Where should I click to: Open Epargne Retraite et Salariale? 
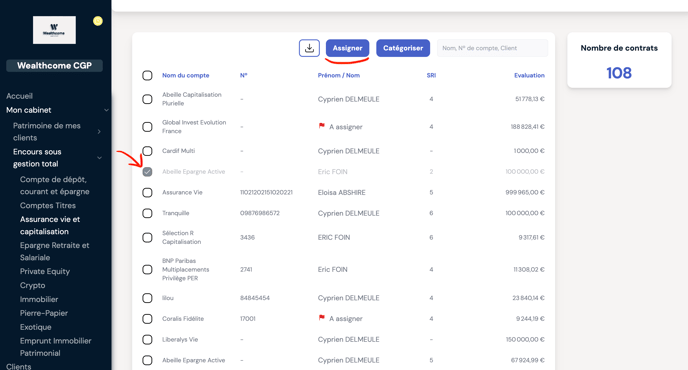coord(54,251)
